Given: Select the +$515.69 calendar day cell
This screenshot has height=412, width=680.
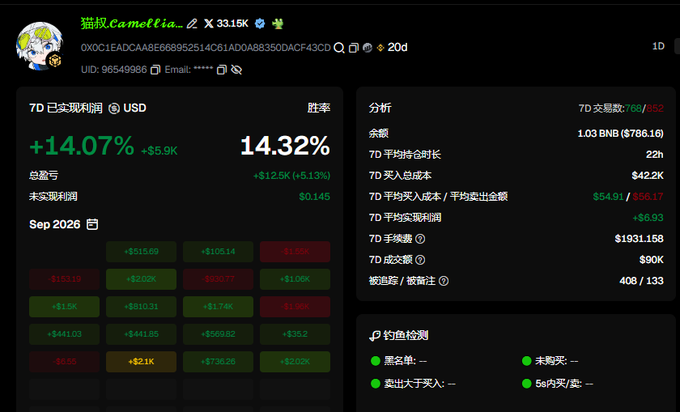Looking at the screenshot, I should tap(141, 252).
